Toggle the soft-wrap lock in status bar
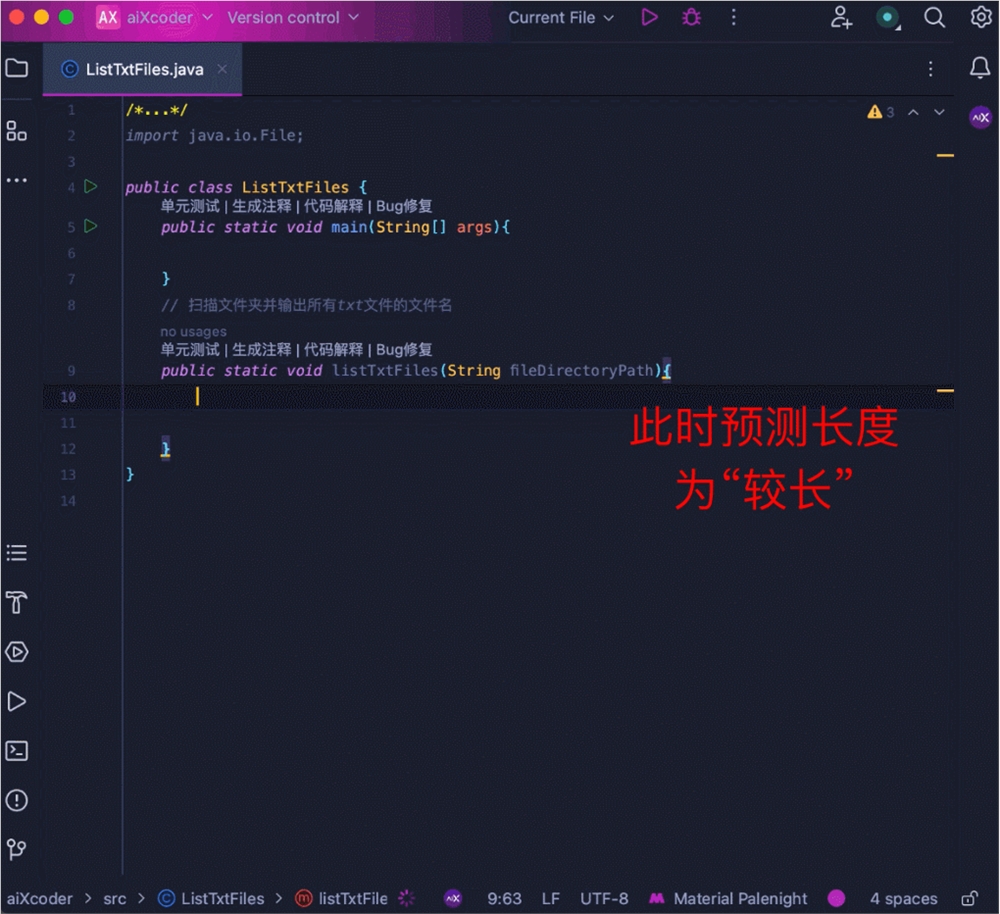 point(968,898)
